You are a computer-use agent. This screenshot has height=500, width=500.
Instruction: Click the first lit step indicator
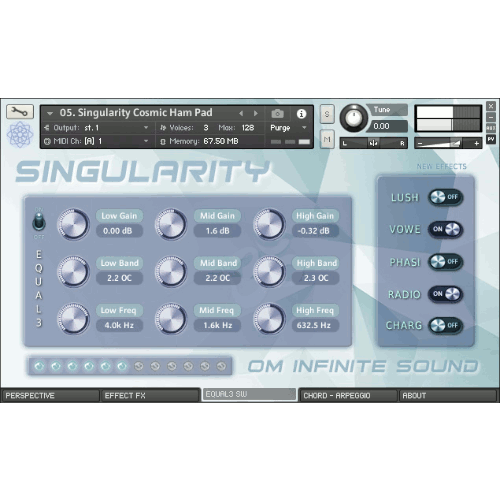point(39,366)
